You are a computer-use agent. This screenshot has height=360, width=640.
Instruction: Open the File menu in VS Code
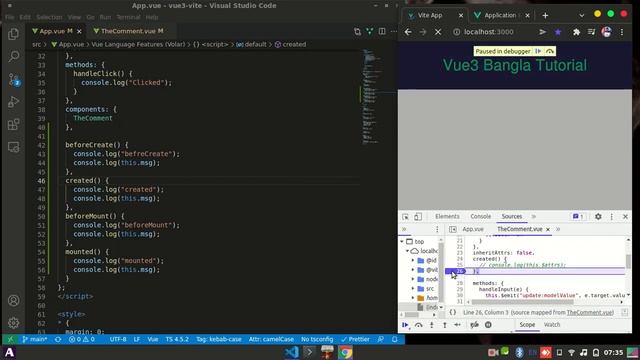[10, 17]
